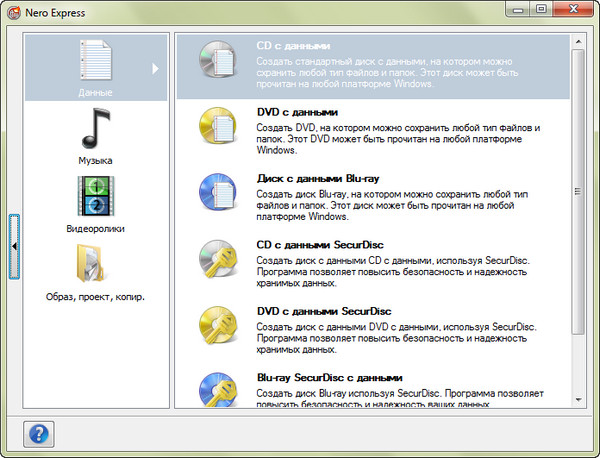Click the Blu-ray SecurDisc disc icon
The height and width of the screenshot is (458, 600).
(216, 390)
